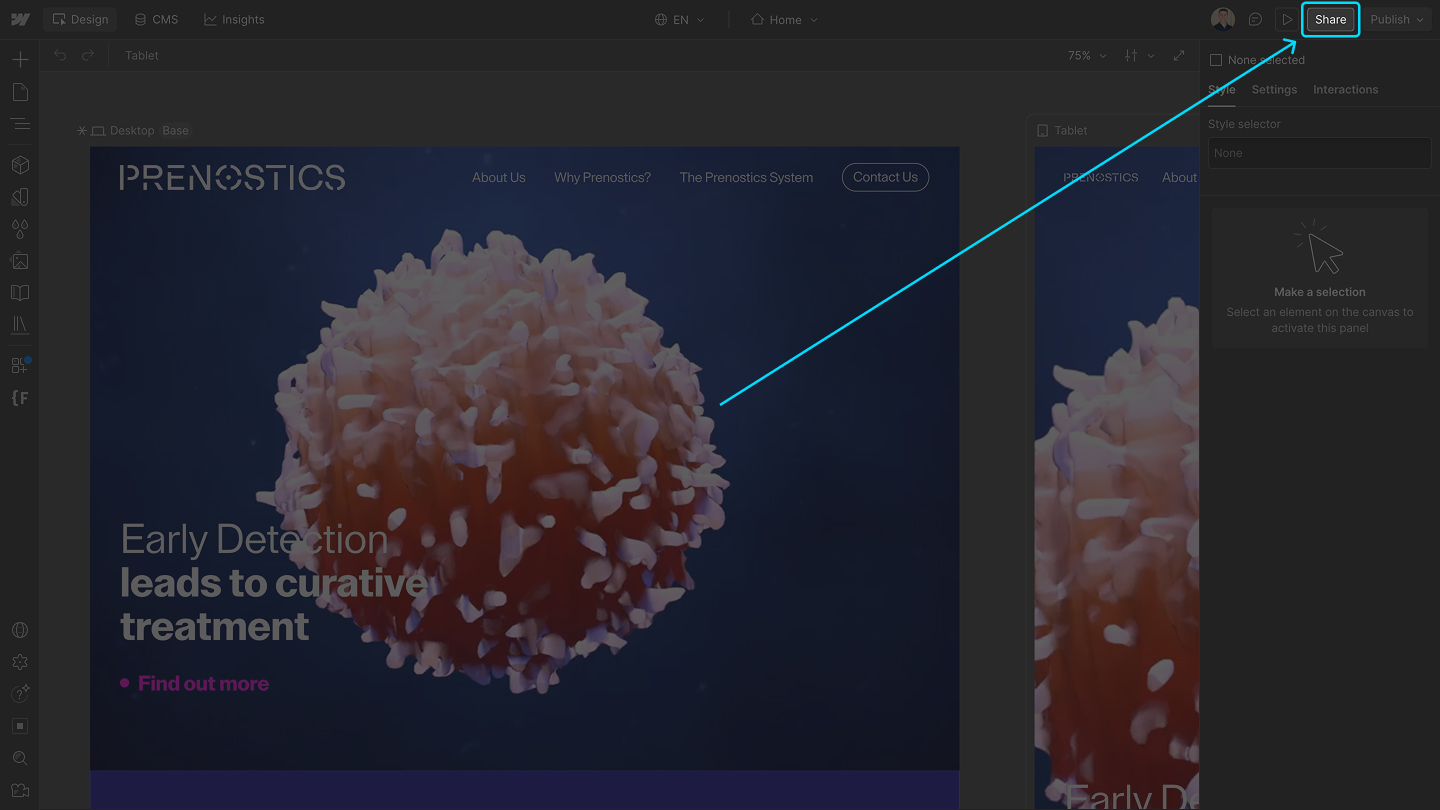Select the Style tab in right panel
This screenshot has height=810, width=1440.
pyautogui.click(x=1222, y=90)
